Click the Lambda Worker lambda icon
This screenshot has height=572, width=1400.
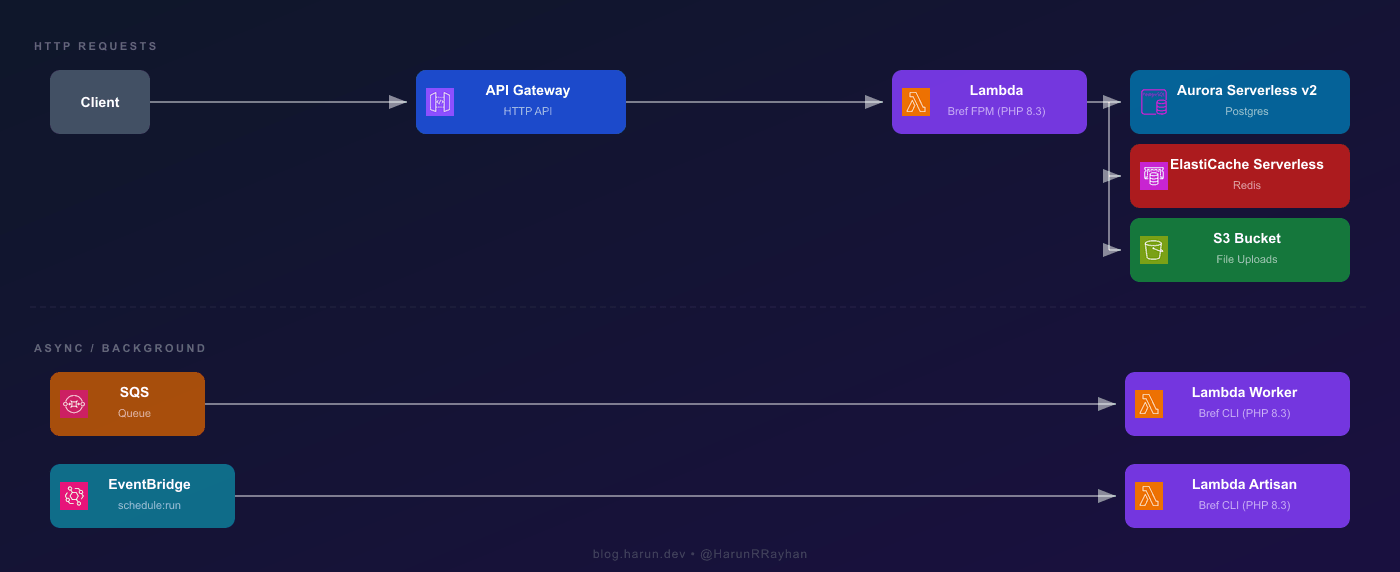click(x=1149, y=404)
